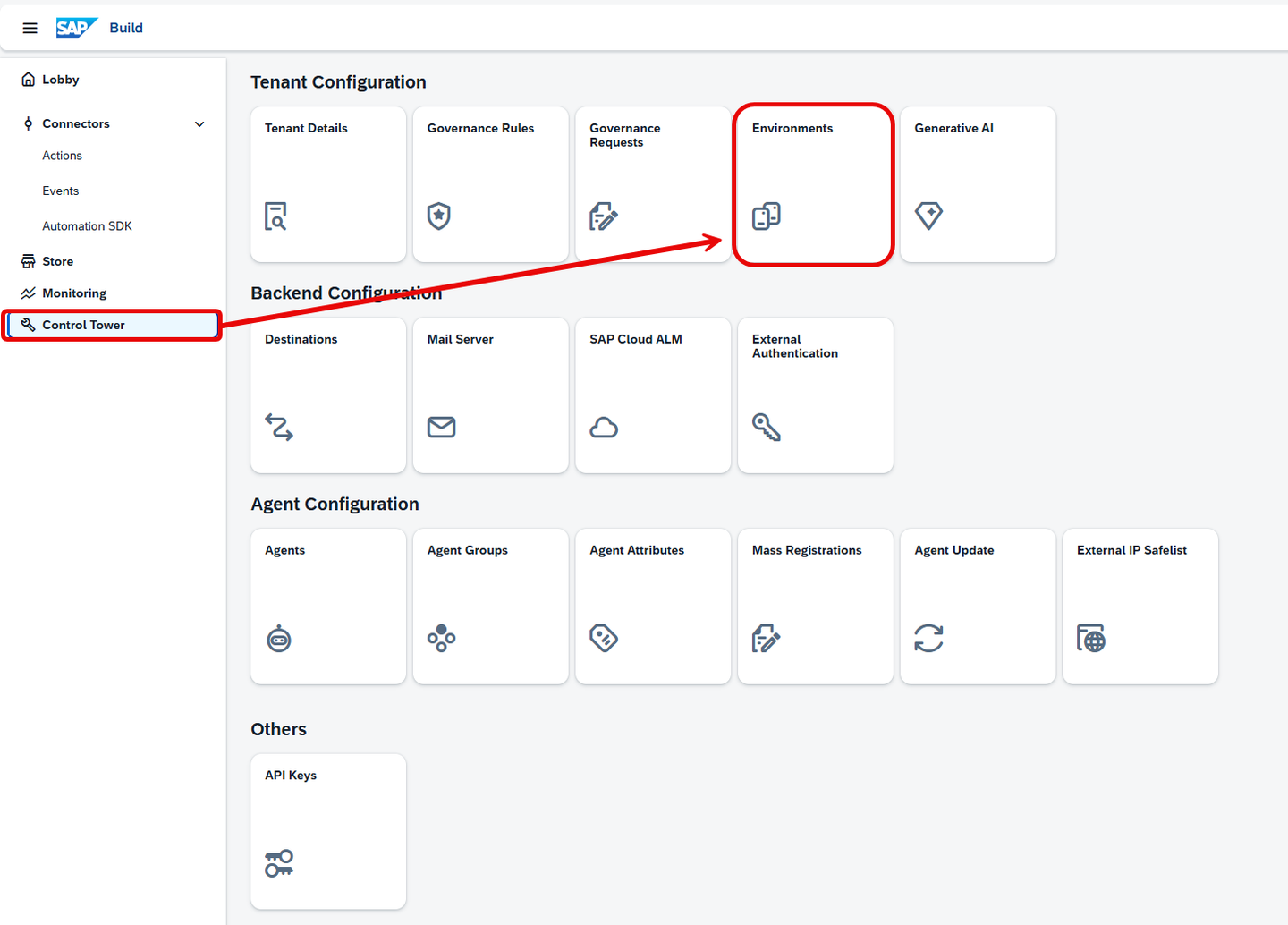Click the Agents robot icon
Screen dimensions: 1288x925
(279, 638)
